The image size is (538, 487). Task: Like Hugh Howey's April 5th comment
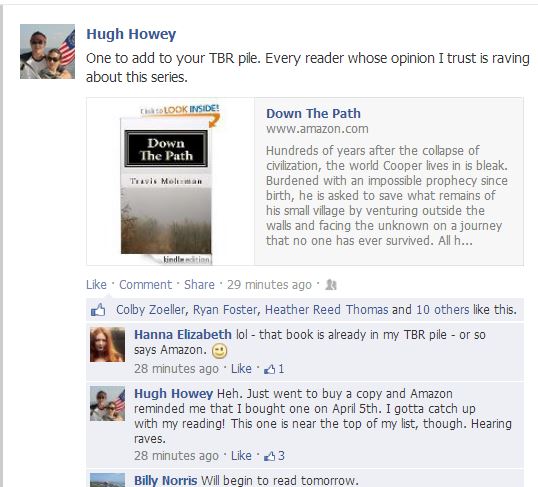pyautogui.click(x=241, y=456)
